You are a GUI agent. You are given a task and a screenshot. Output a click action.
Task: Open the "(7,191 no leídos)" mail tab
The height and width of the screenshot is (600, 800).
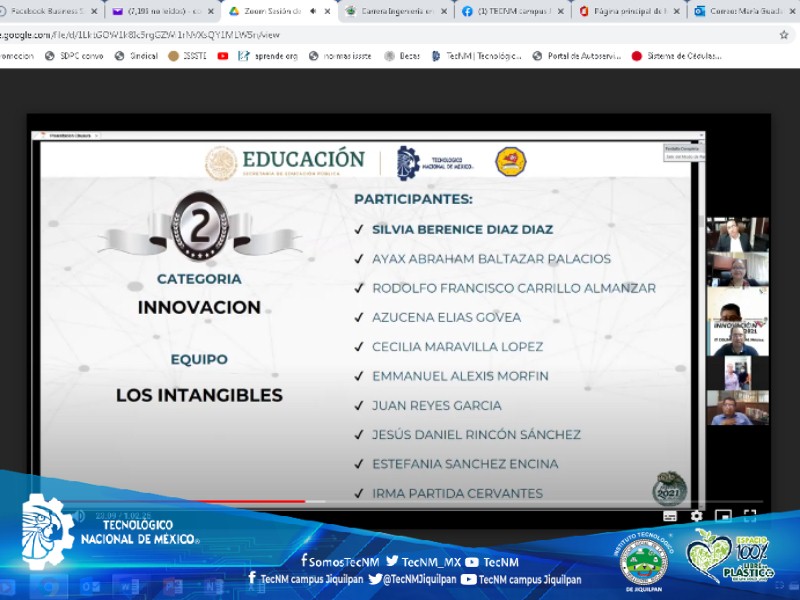click(x=162, y=11)
